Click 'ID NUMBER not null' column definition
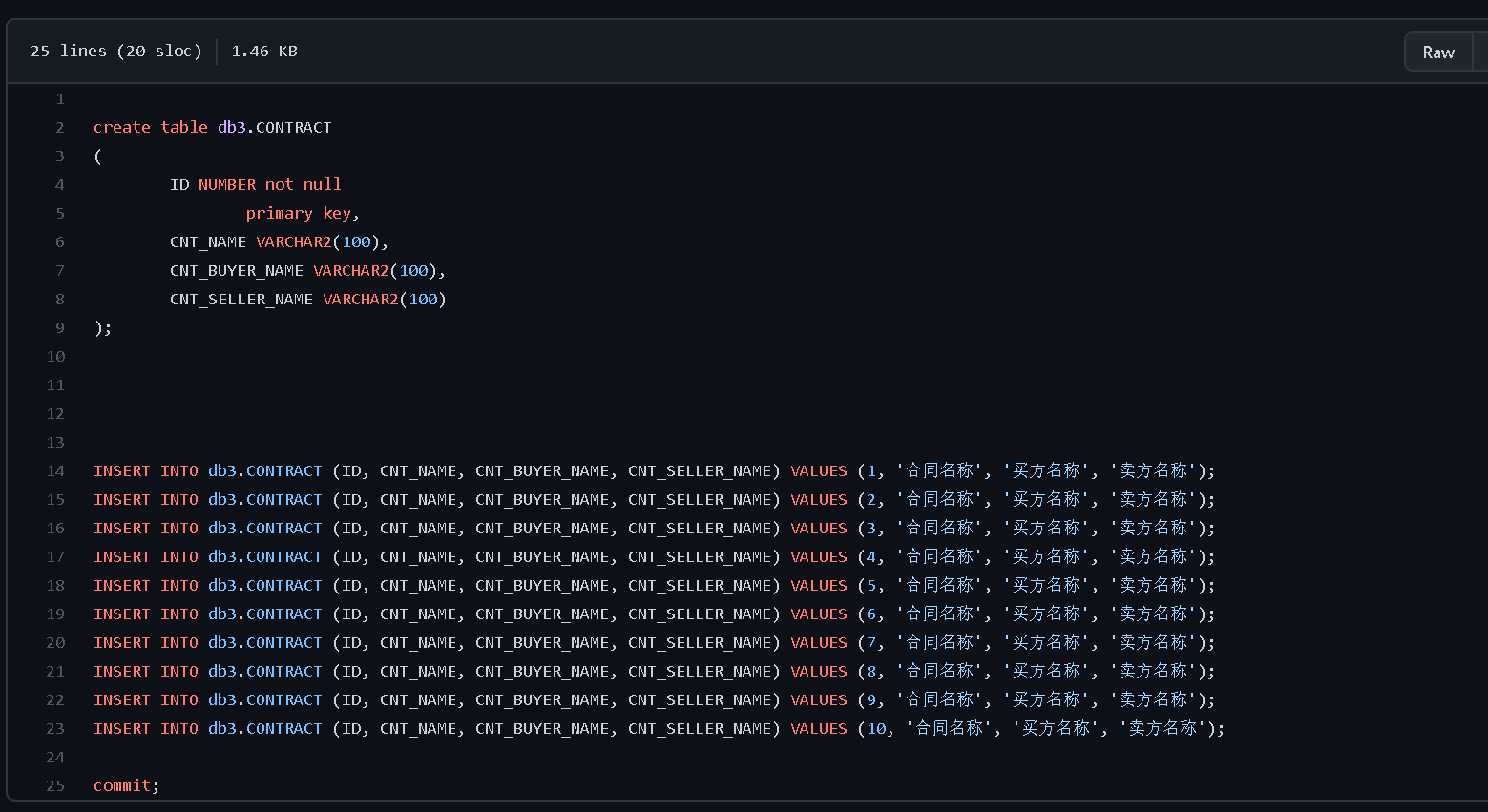The width and height of the screenshot is (1488, 812). pyautogui.click(x=256, y=185)
